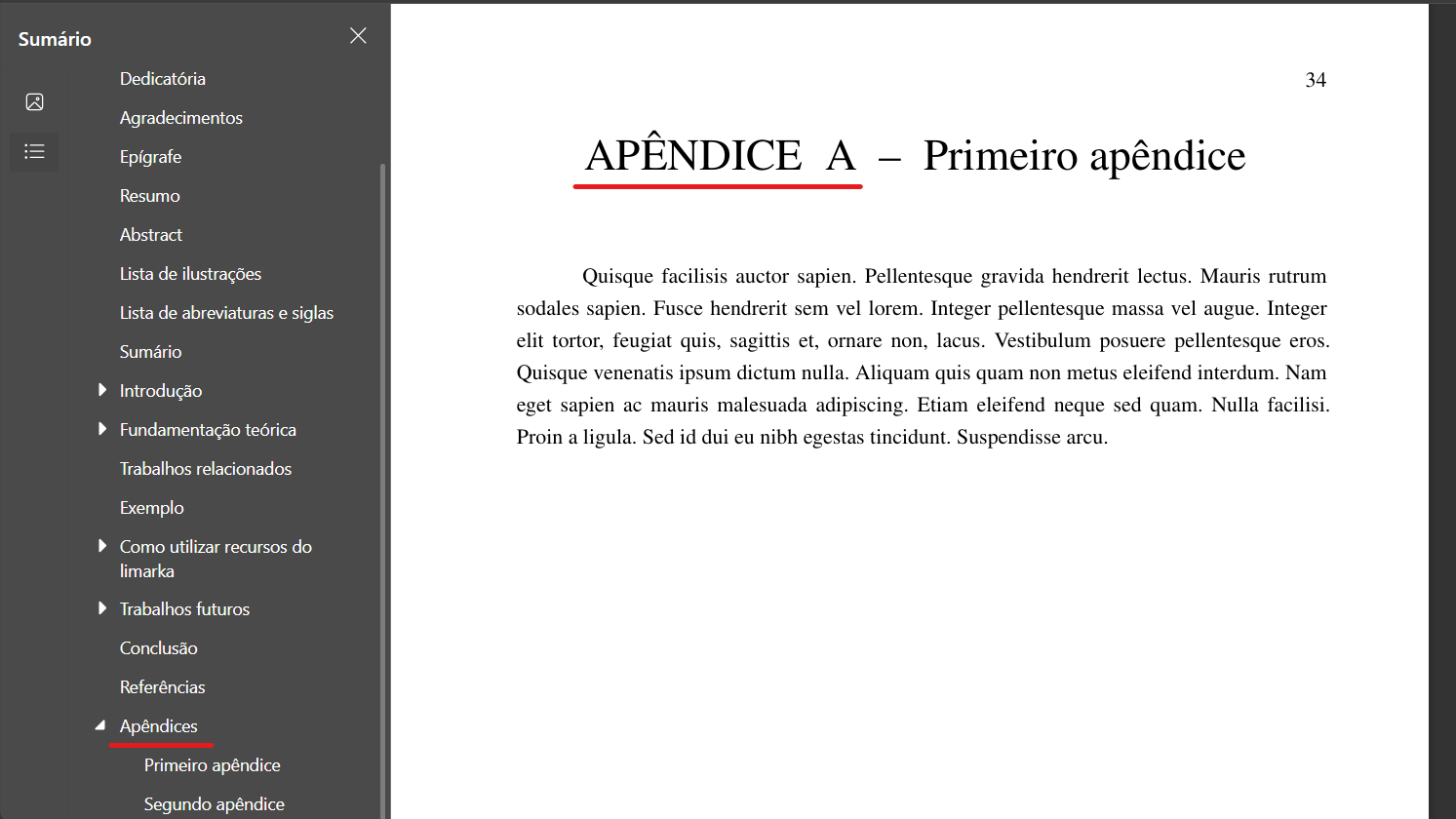Expand the Trabalhos futuros section

tap(102, 608)
